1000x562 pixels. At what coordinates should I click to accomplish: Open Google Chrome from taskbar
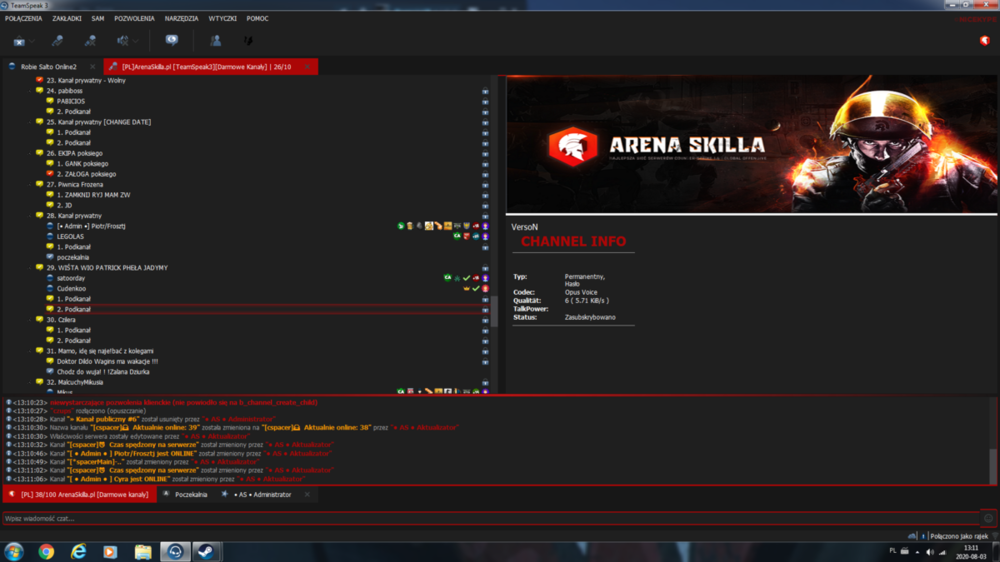[x=46, y=552]
